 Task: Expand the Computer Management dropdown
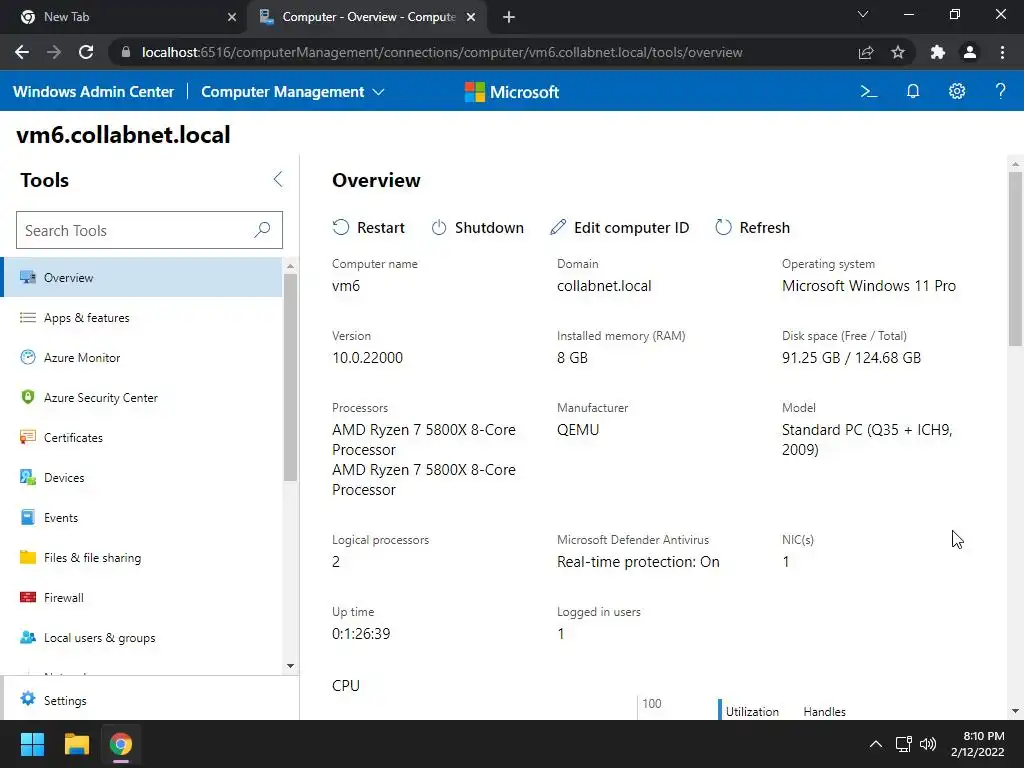pyautogui.click(x=293, y=91)
